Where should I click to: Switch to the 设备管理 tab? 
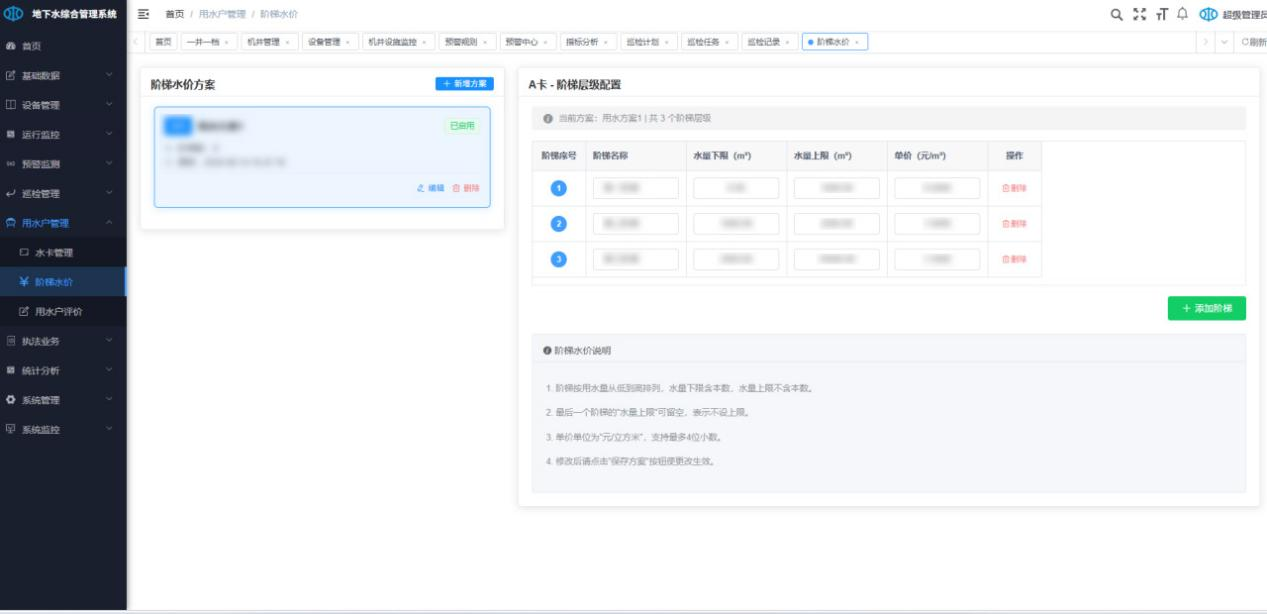coord(329,42)
